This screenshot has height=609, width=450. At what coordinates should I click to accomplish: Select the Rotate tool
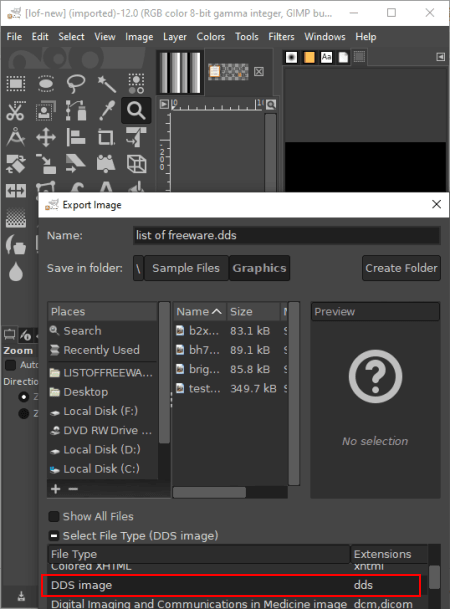(16, 164)
